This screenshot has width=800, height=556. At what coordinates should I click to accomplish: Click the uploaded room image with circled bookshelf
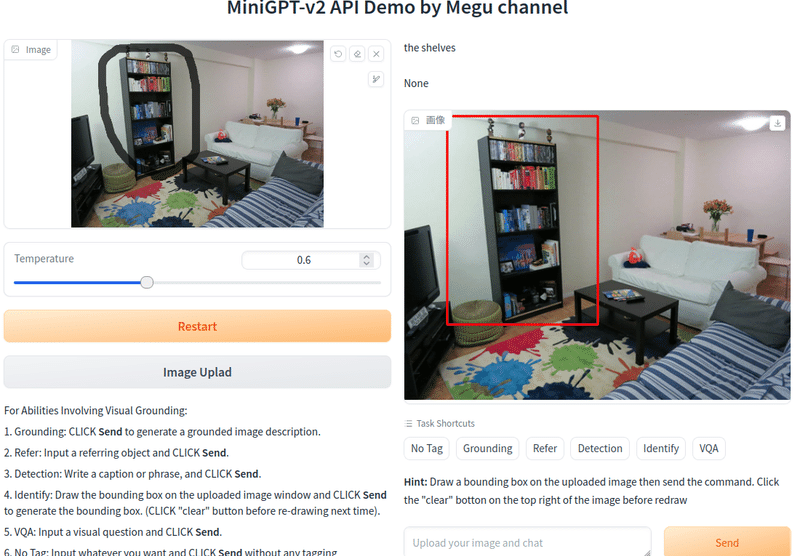(197, 134)
